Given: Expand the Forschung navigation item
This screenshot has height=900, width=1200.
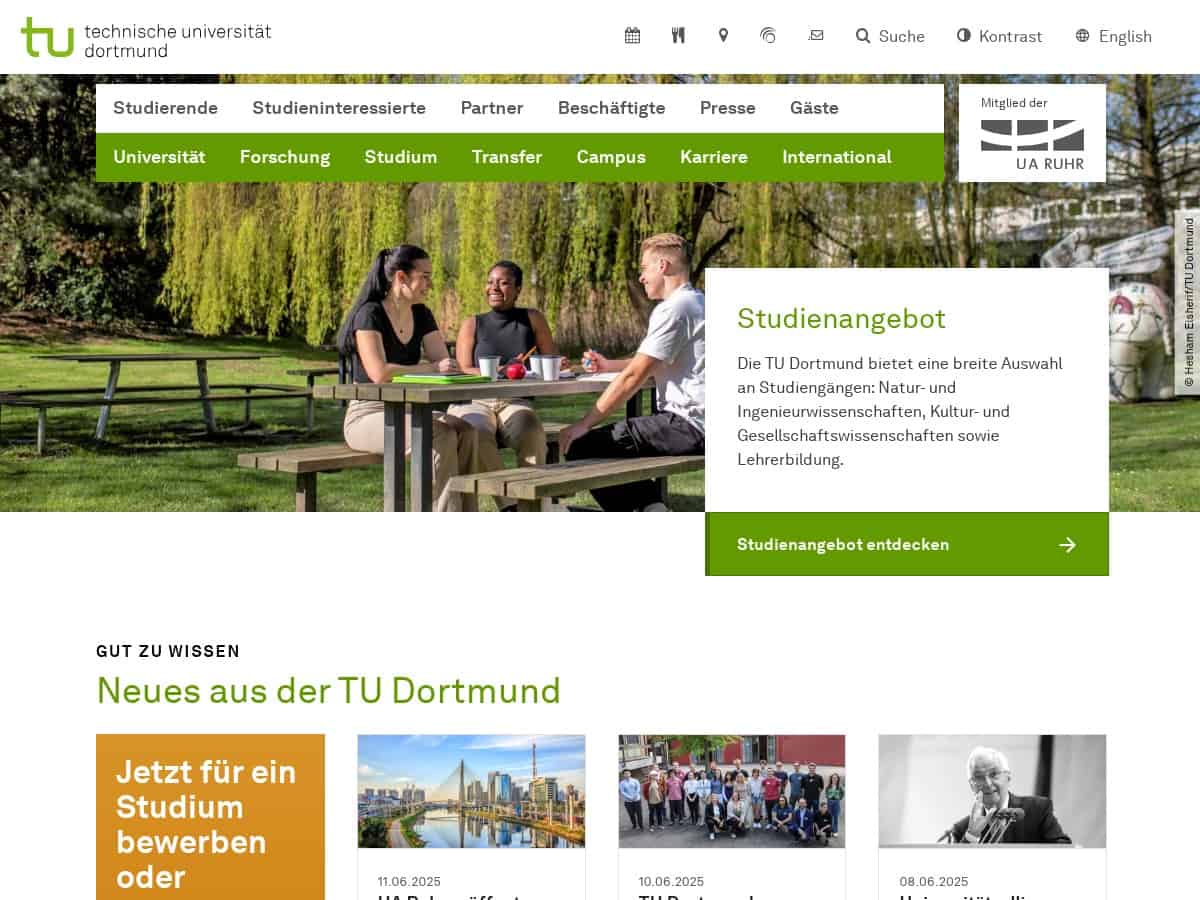Looking at the screenshot, I should tap(285, 157).
